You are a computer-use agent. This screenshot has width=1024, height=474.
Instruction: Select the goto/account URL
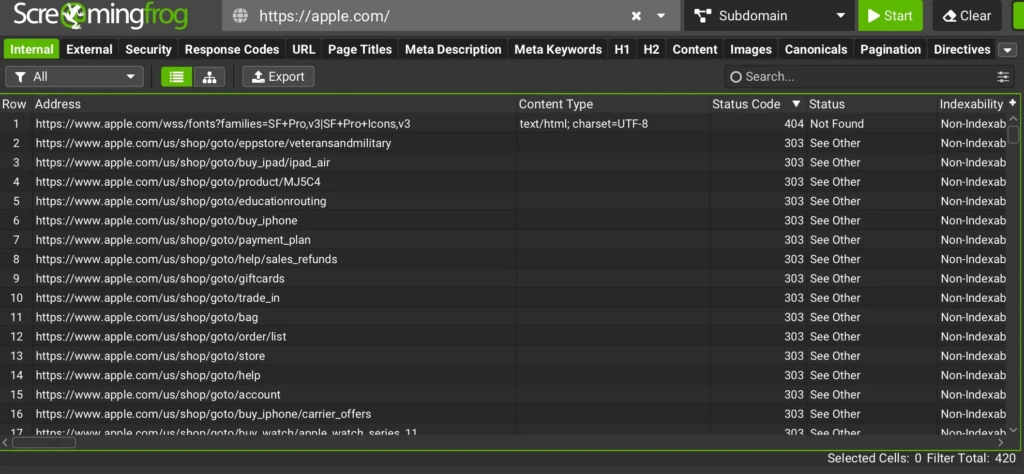pyautogui.click(x=158, y=394)
